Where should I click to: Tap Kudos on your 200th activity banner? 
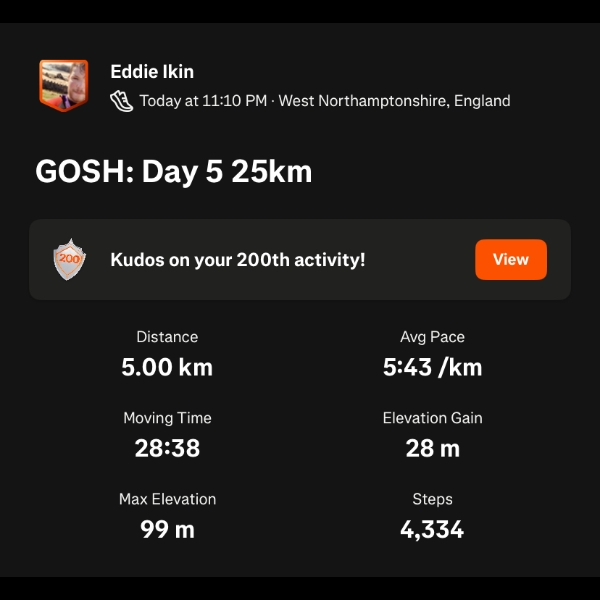point(300,259)
